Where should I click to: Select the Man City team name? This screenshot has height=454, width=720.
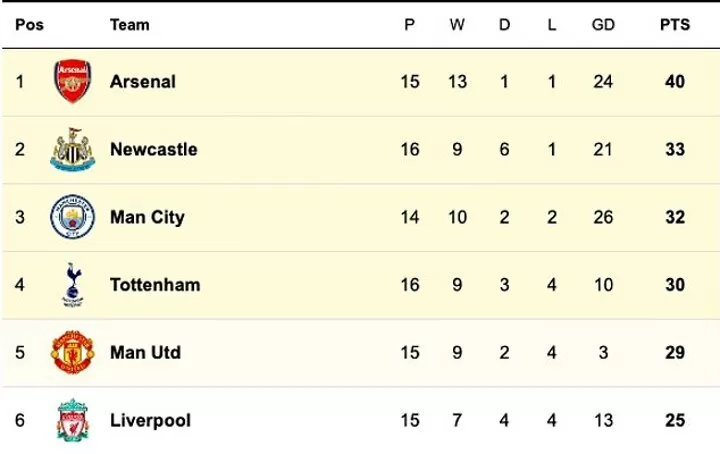tap(147, 217)
